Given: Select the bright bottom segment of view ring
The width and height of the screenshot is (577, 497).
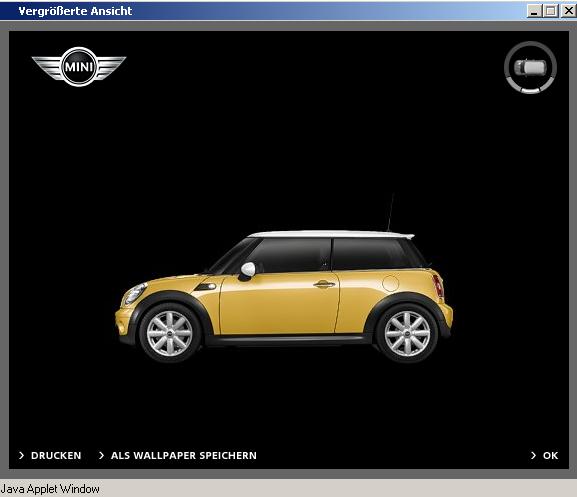Looking at the screenshot, I should [x=530, y=90].
